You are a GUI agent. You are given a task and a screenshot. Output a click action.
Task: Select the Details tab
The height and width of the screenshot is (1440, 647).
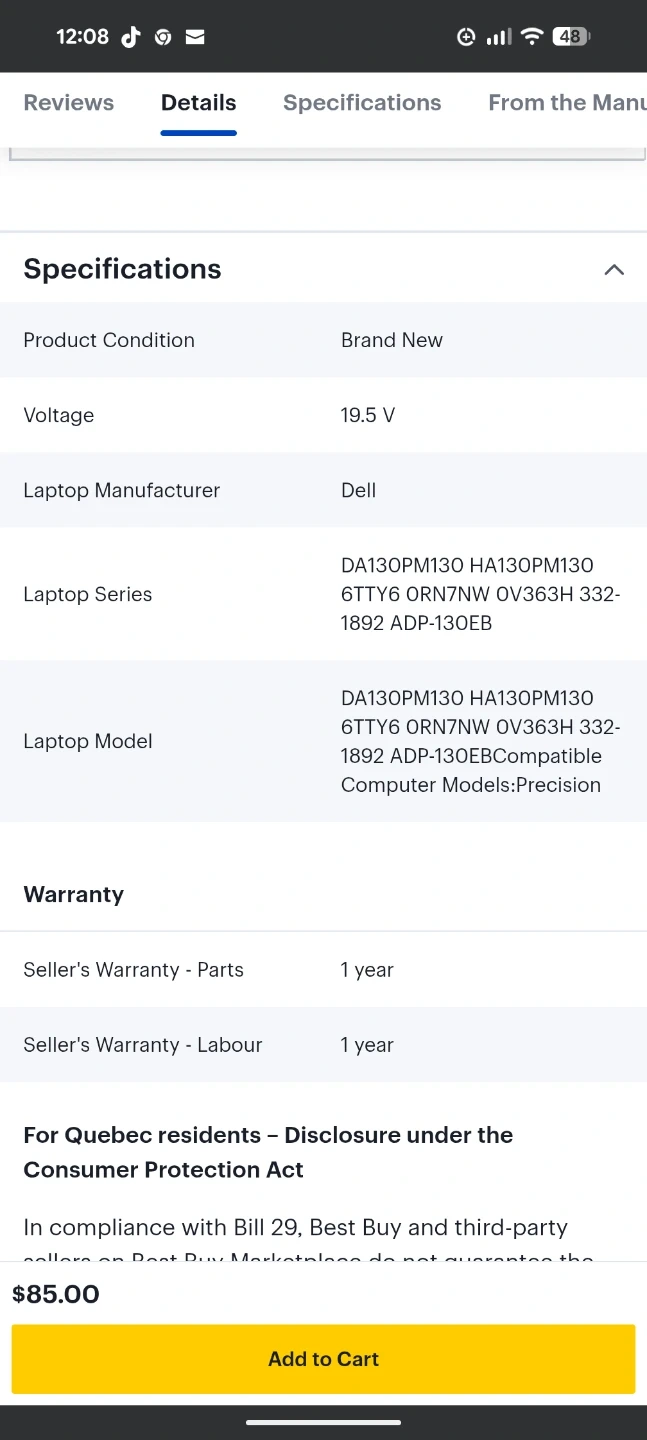point(198,102)
